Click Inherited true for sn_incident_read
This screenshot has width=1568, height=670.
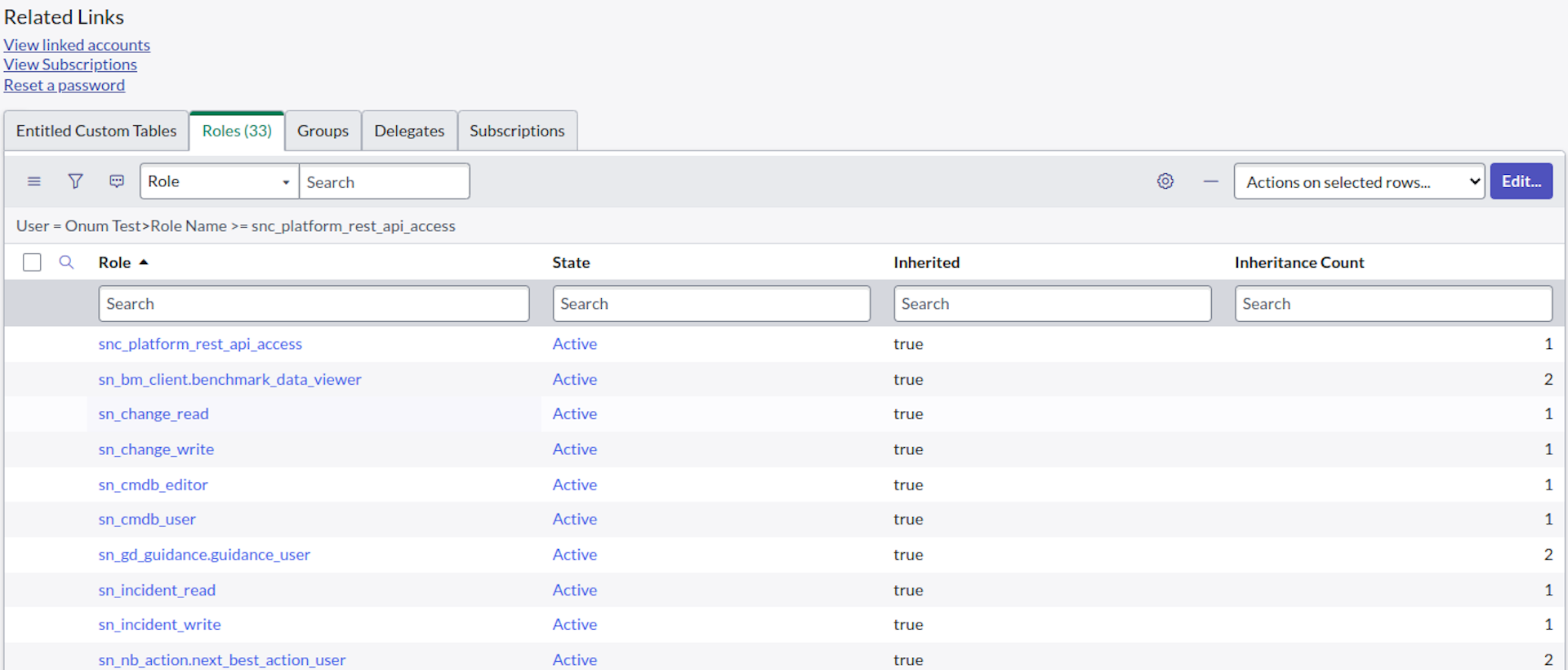(x=908, y=590)
